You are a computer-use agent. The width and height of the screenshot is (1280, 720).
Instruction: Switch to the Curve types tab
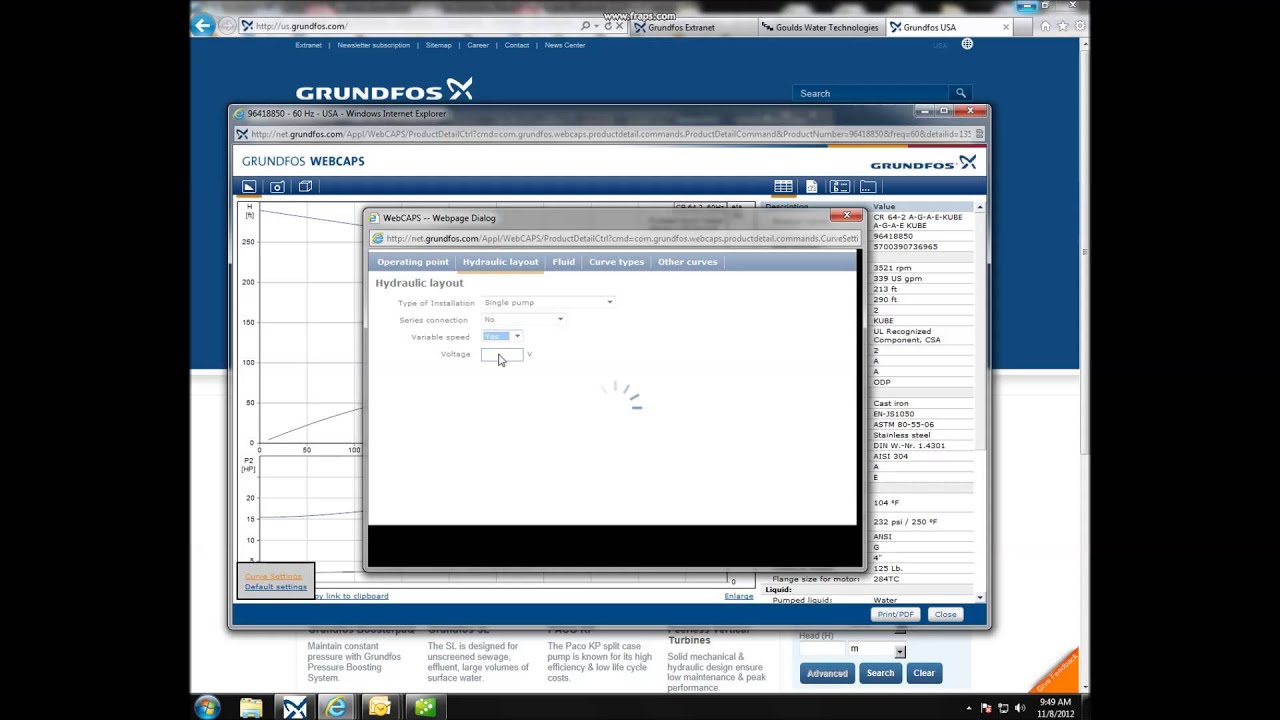click(616, 262)
